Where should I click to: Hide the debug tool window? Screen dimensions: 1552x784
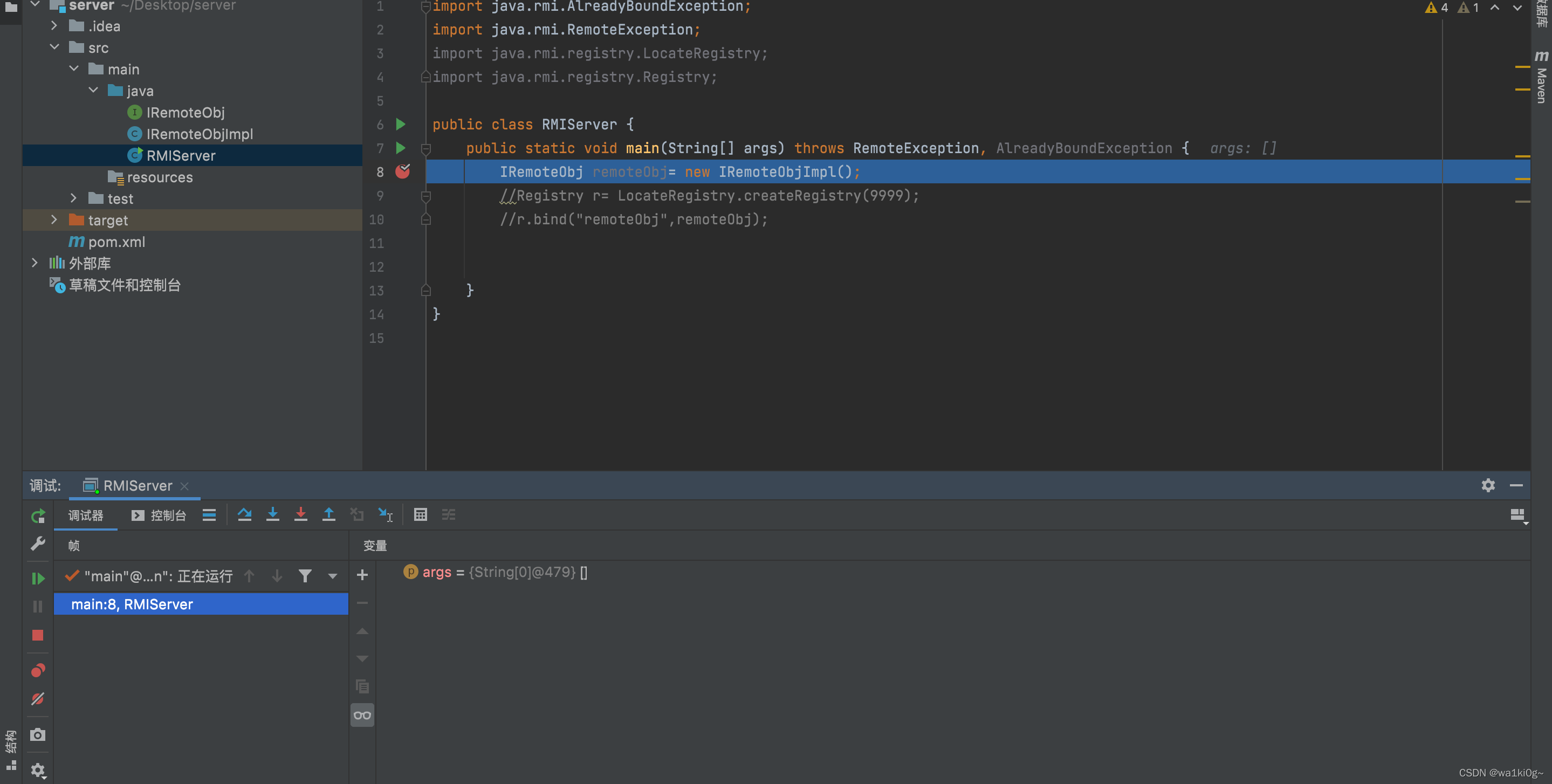click(x=1516, y=485)
